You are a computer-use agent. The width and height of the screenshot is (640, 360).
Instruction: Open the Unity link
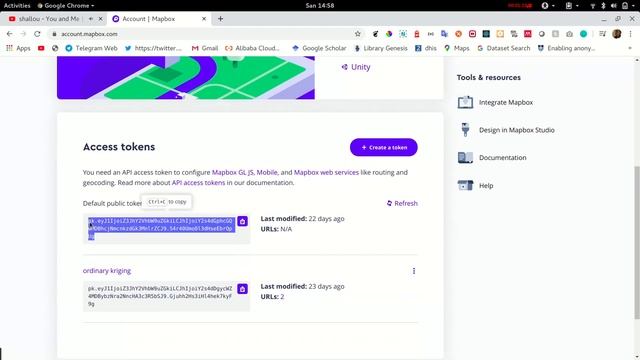coord(356,67)
